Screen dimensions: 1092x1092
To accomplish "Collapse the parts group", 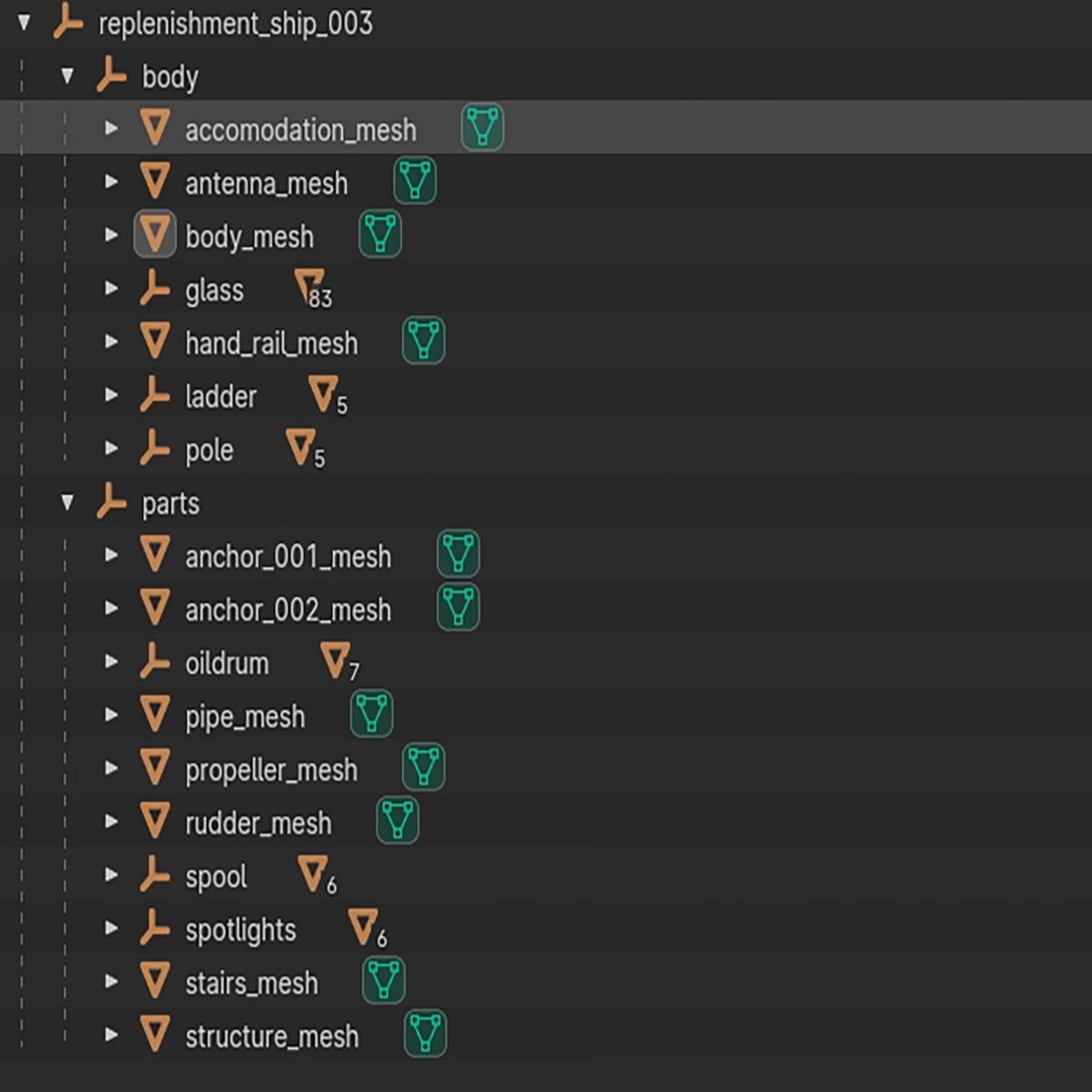I will tap(67, 502).
